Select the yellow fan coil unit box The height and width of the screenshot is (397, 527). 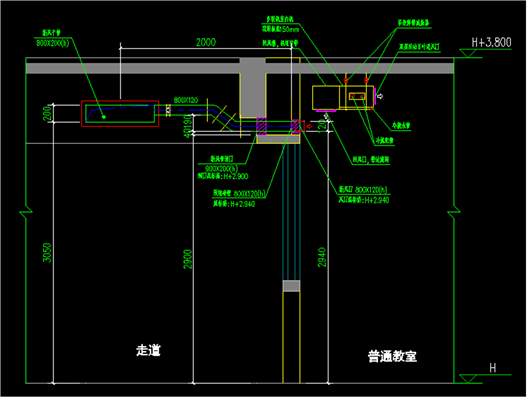[x=343, y=97]
